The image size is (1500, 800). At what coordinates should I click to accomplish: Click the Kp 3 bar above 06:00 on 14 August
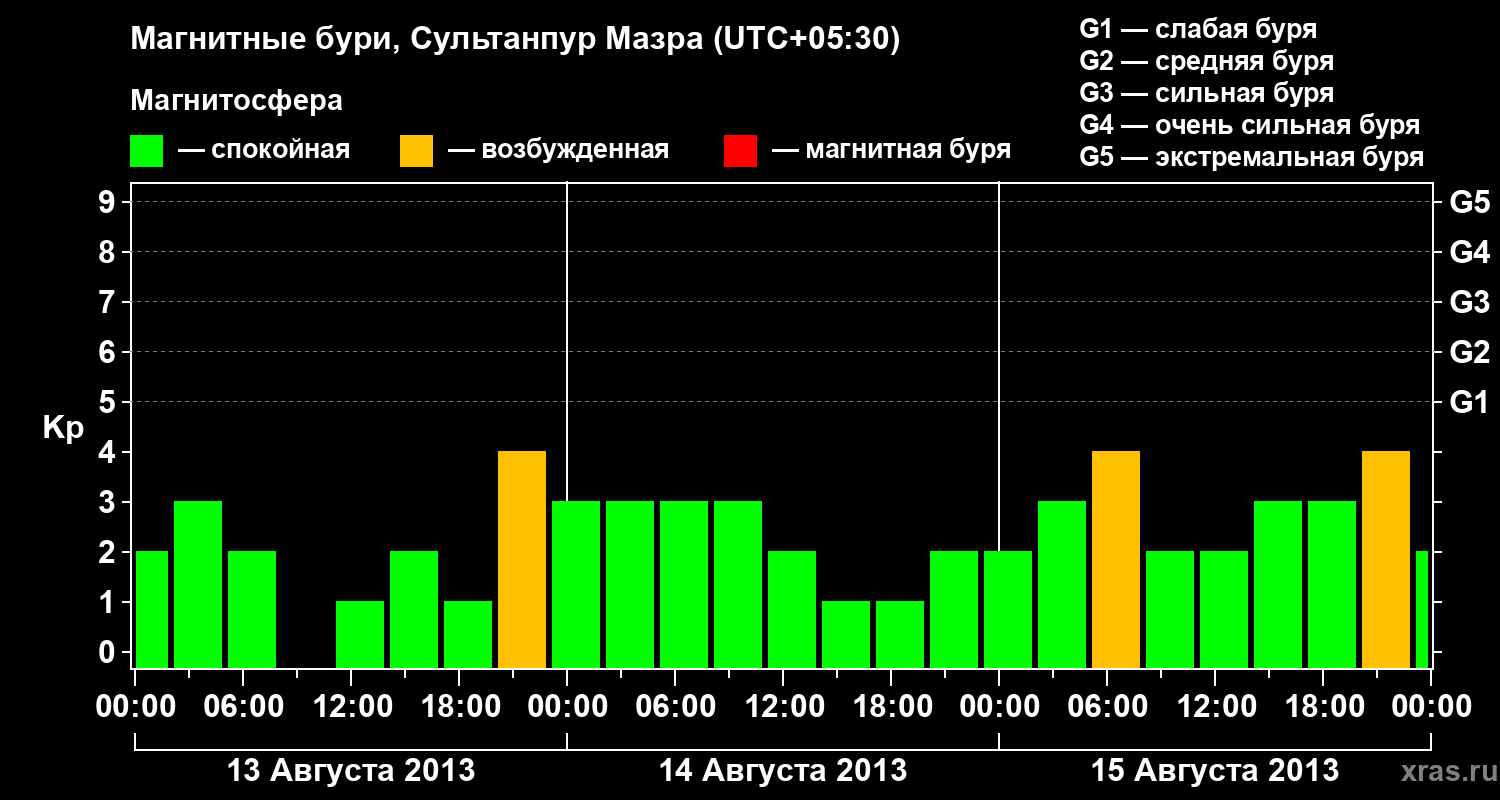coord(684,584)
